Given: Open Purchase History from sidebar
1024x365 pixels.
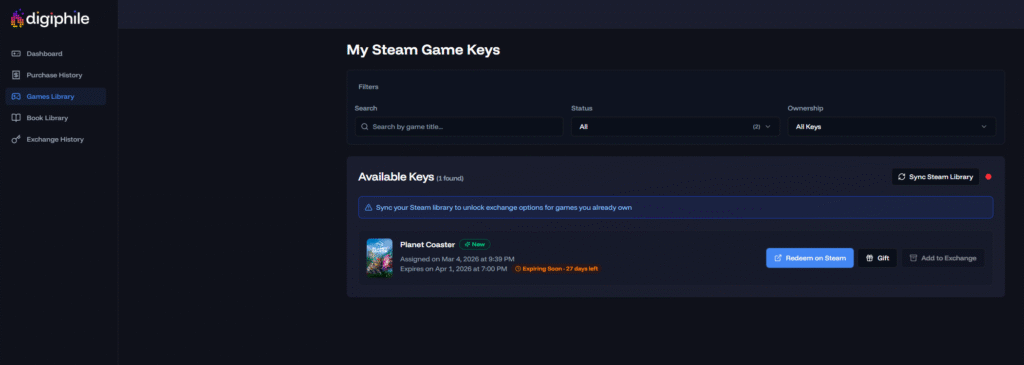Looking at the screenshot, I should 56,75.
